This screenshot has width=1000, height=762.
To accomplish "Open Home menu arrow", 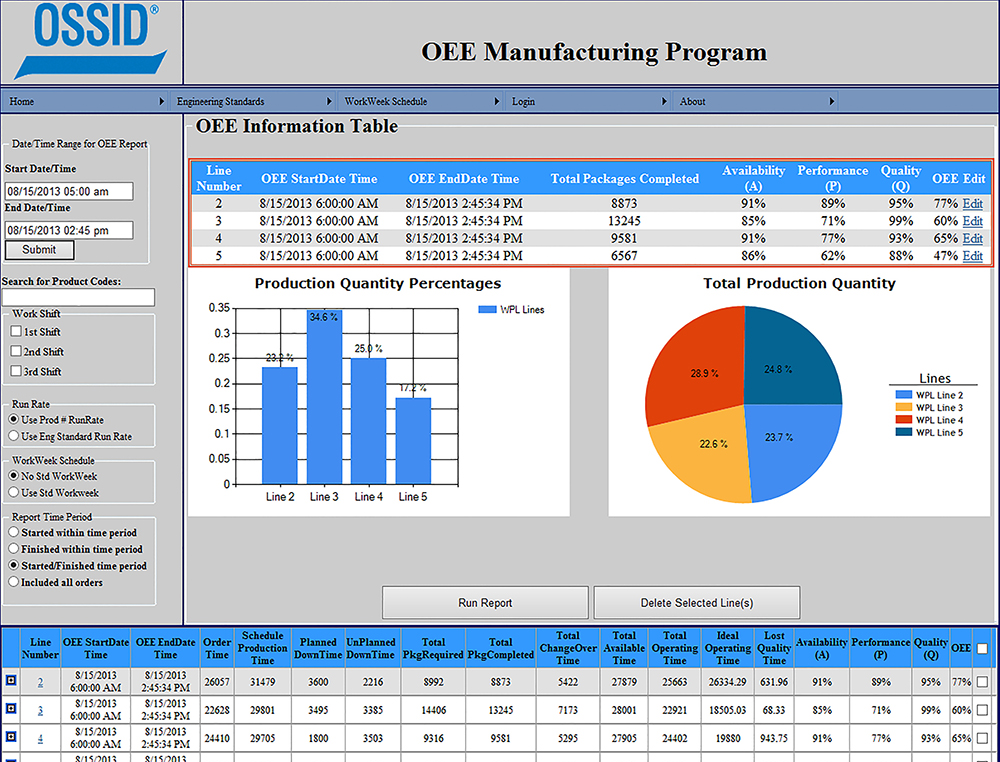I will click(x=161, y=101).
